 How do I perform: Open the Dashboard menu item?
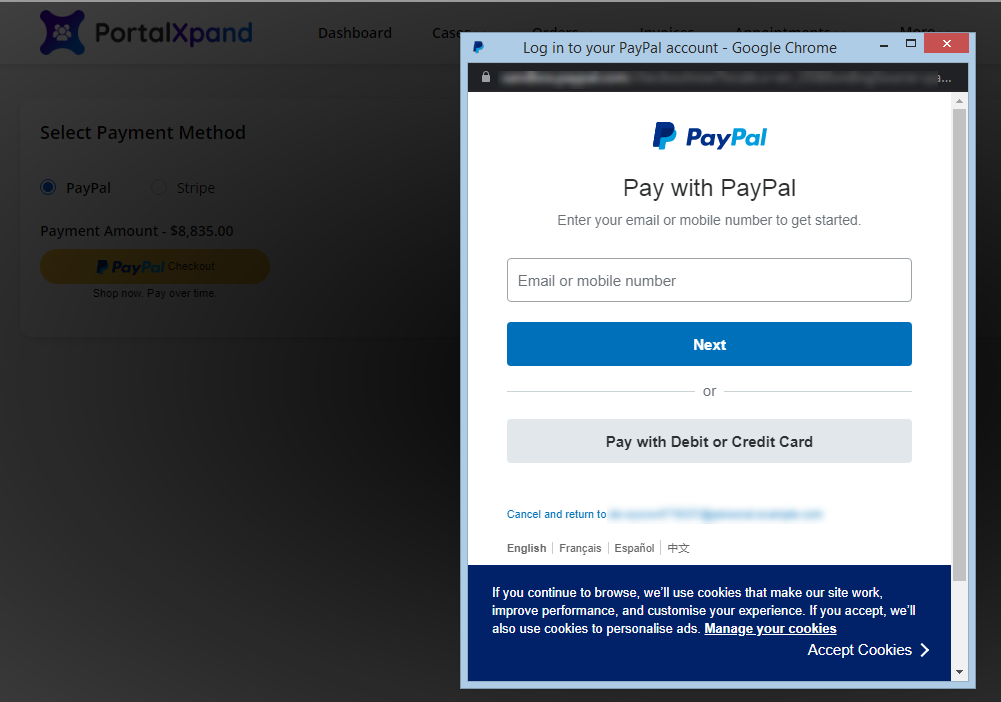(x=355, y=33)
